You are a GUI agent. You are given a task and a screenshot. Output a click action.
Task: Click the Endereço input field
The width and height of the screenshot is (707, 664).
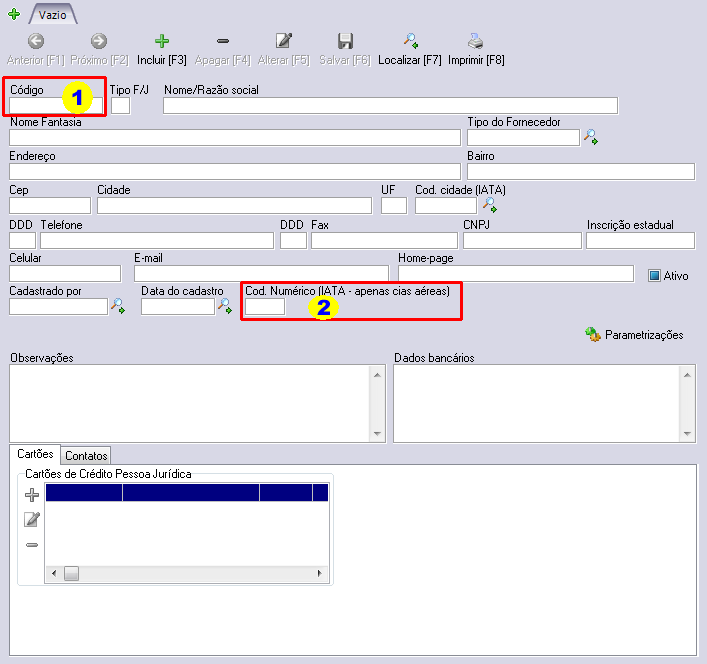click(235, 171)
